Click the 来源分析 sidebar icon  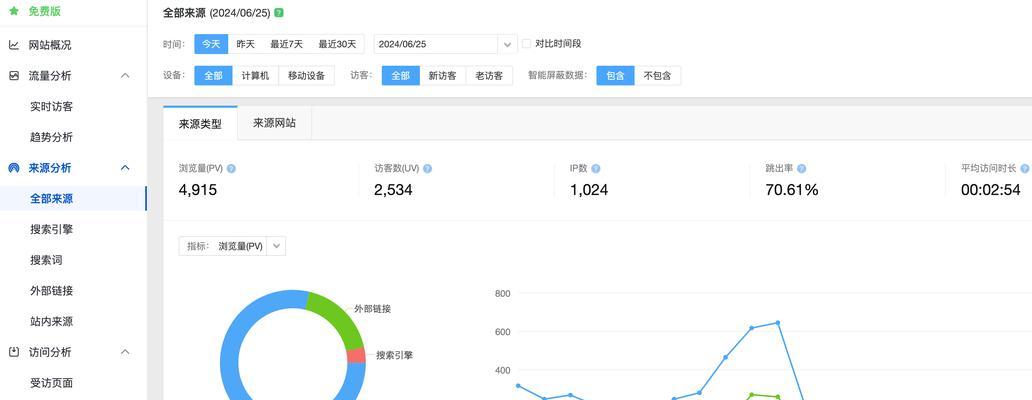pyautogui.click(x=14, y=168)
